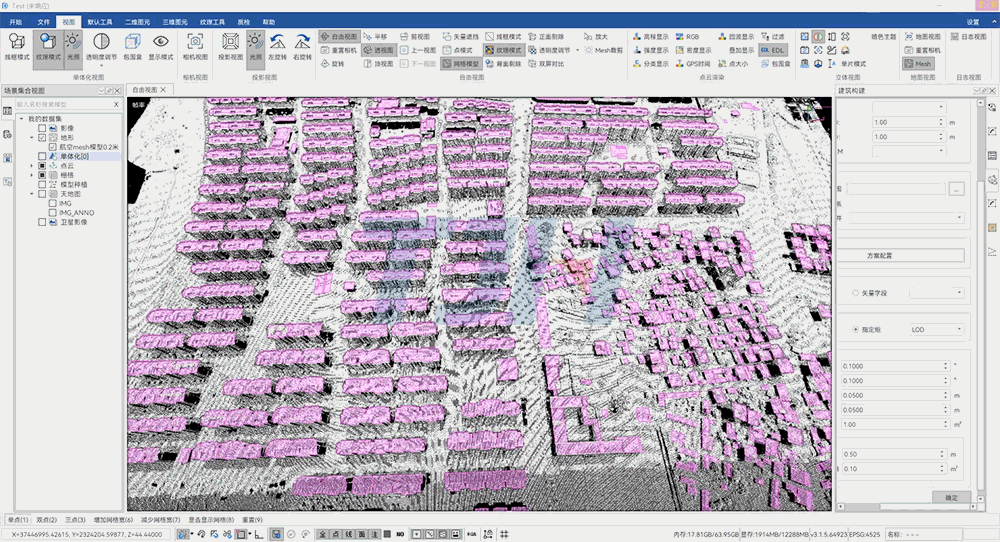Click the 包围盒 bounding box tool
The image size is (1000, 542).
(x=132, y=45)
